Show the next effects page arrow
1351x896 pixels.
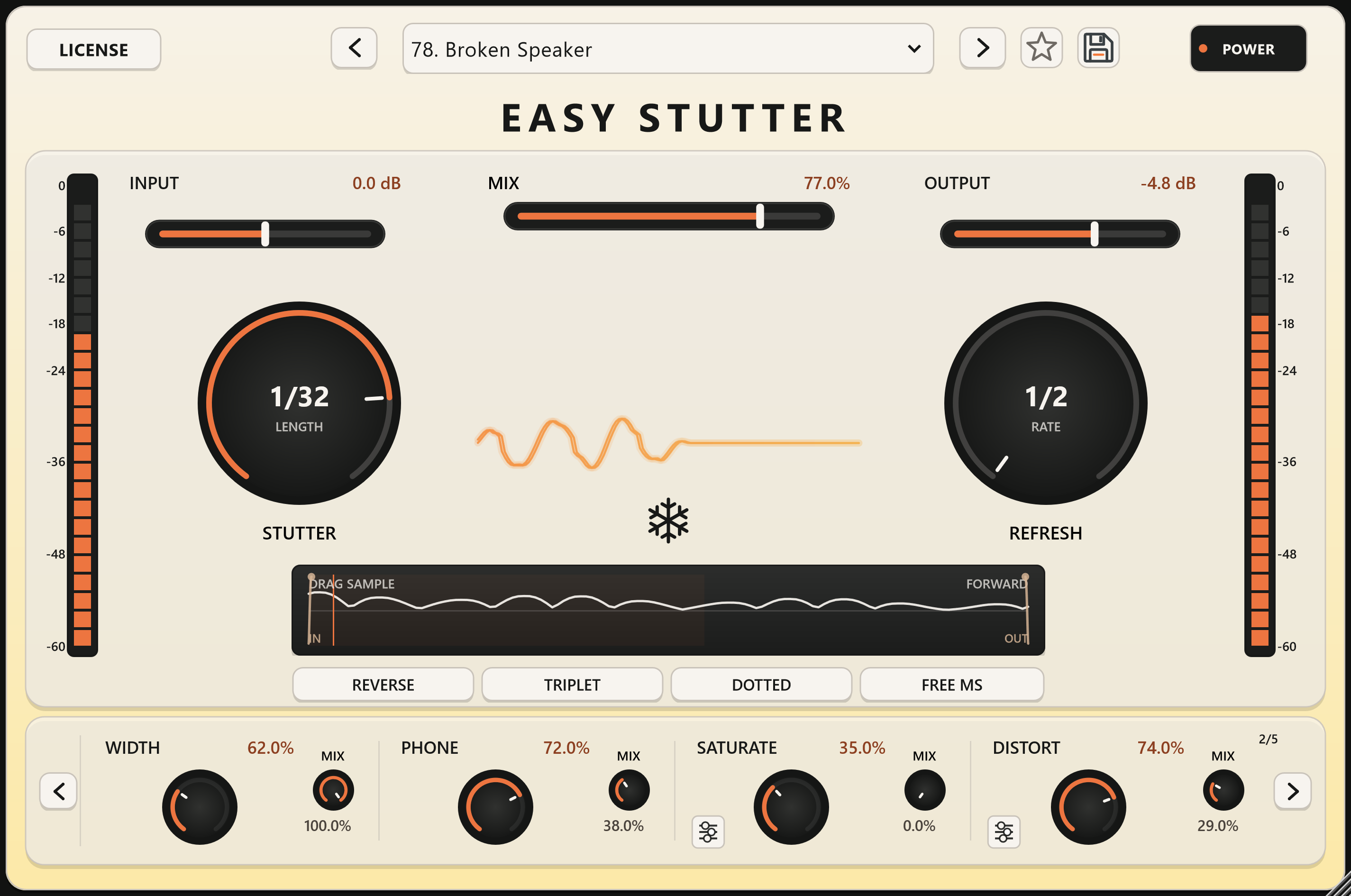pos(1292,791)
